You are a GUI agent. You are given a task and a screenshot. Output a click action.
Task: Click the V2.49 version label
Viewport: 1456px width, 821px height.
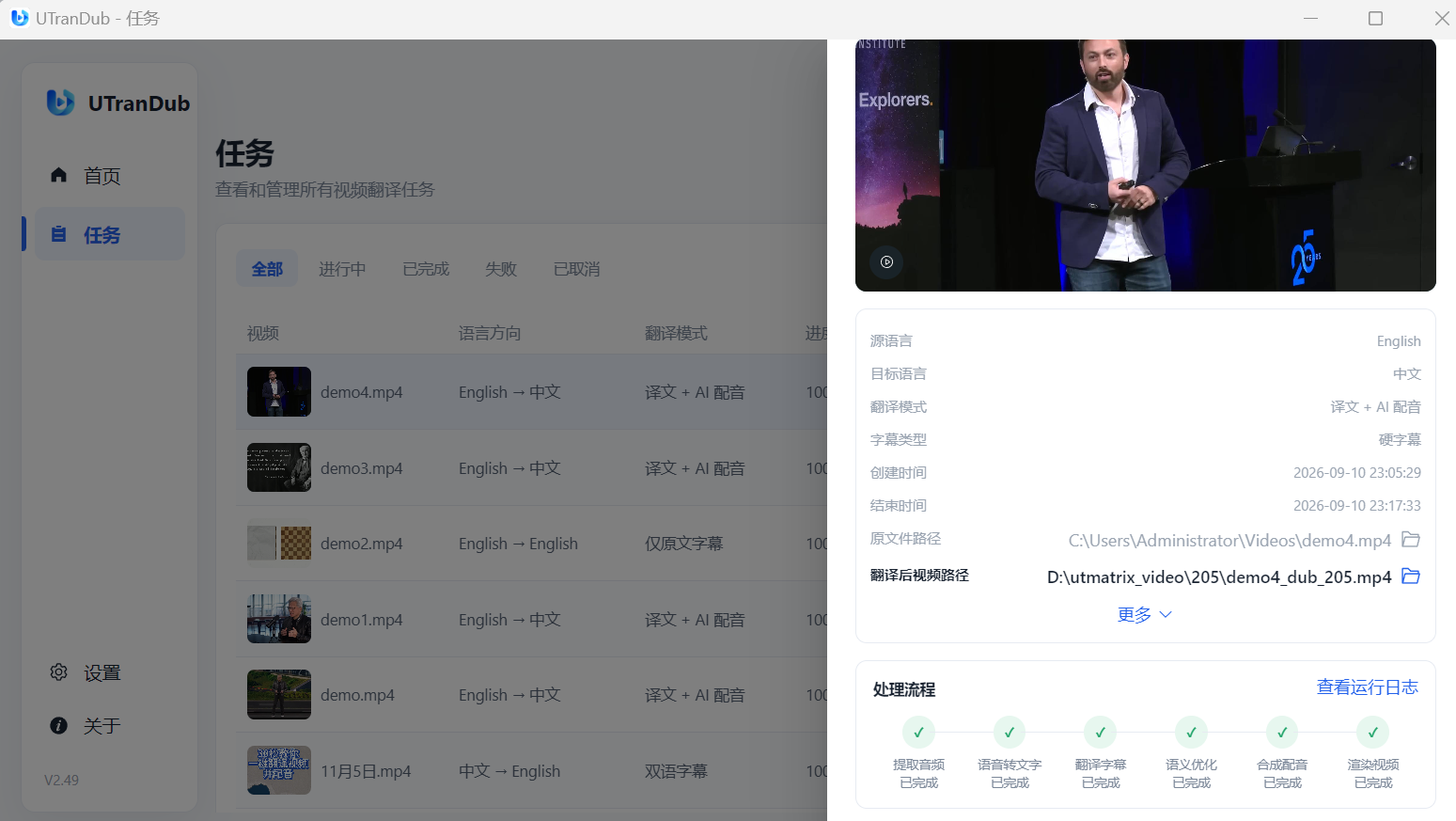coord(62,780)
